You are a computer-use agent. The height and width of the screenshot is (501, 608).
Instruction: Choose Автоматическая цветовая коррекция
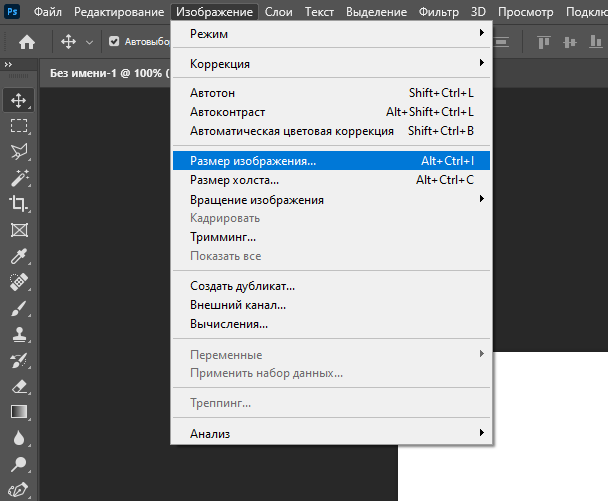[x=332, y=131]
